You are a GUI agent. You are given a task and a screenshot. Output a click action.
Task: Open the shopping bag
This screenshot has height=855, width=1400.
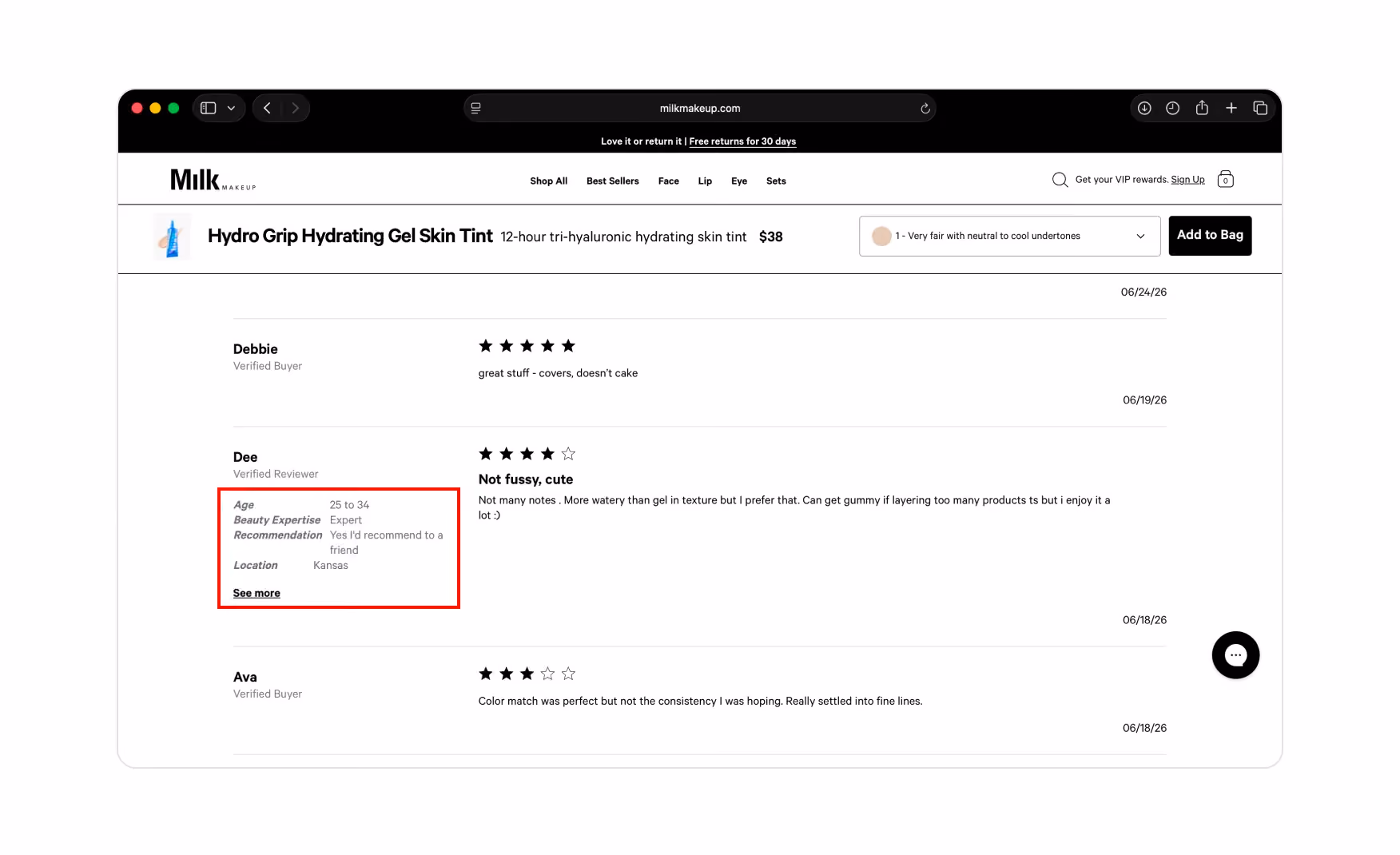pos(1225,179)
